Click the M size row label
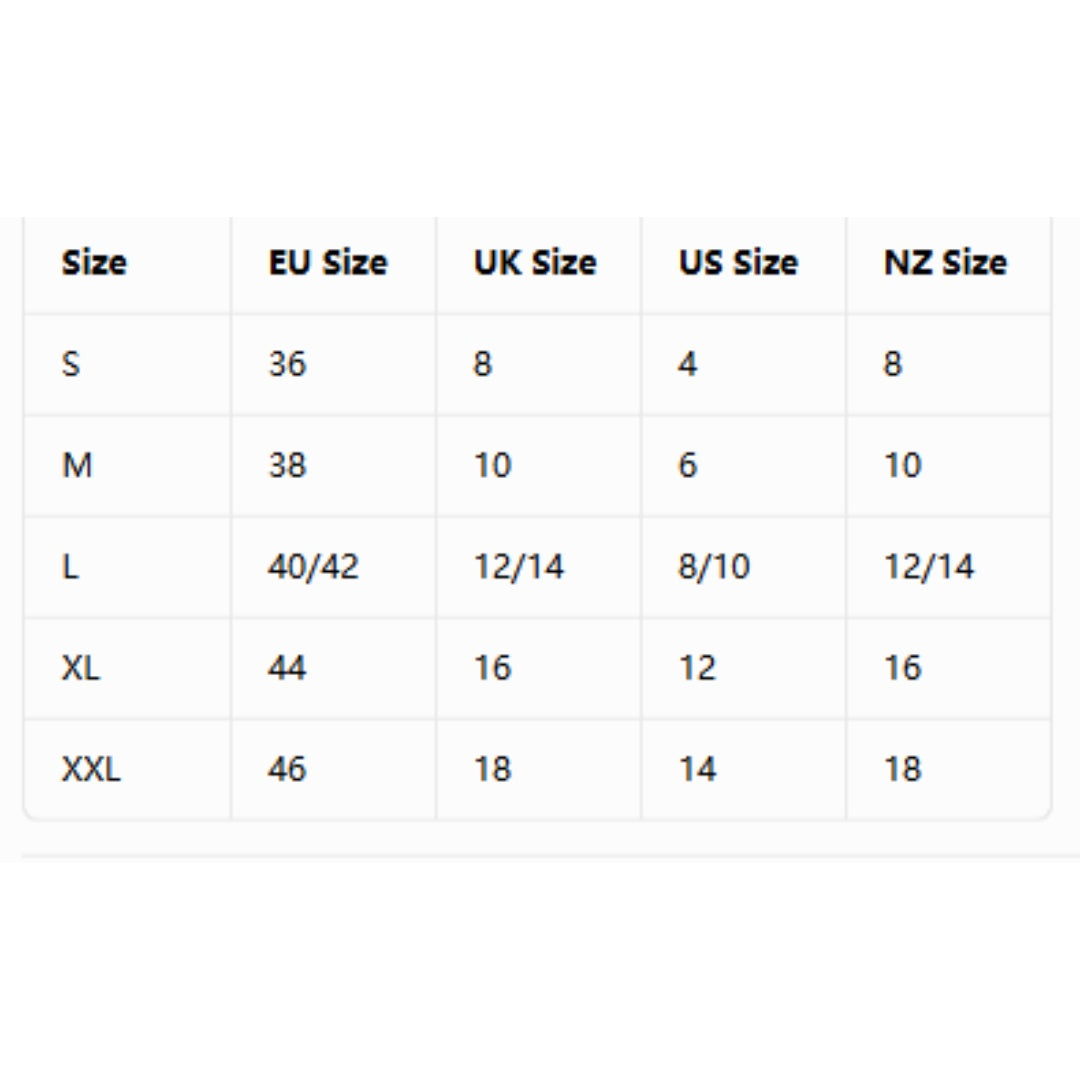This screenshot has height=1080, width=1080. (77, 465)
